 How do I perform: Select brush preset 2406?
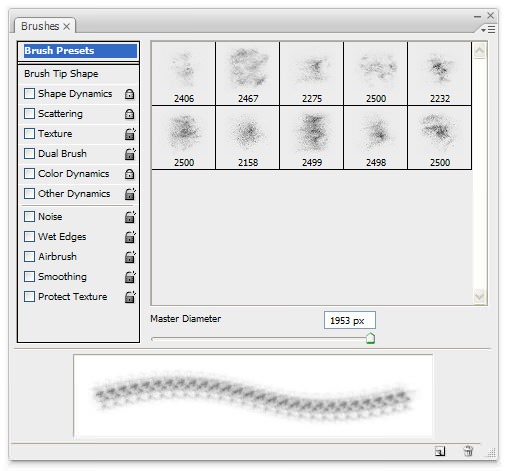pyautogui.click(x=184, y=73)
